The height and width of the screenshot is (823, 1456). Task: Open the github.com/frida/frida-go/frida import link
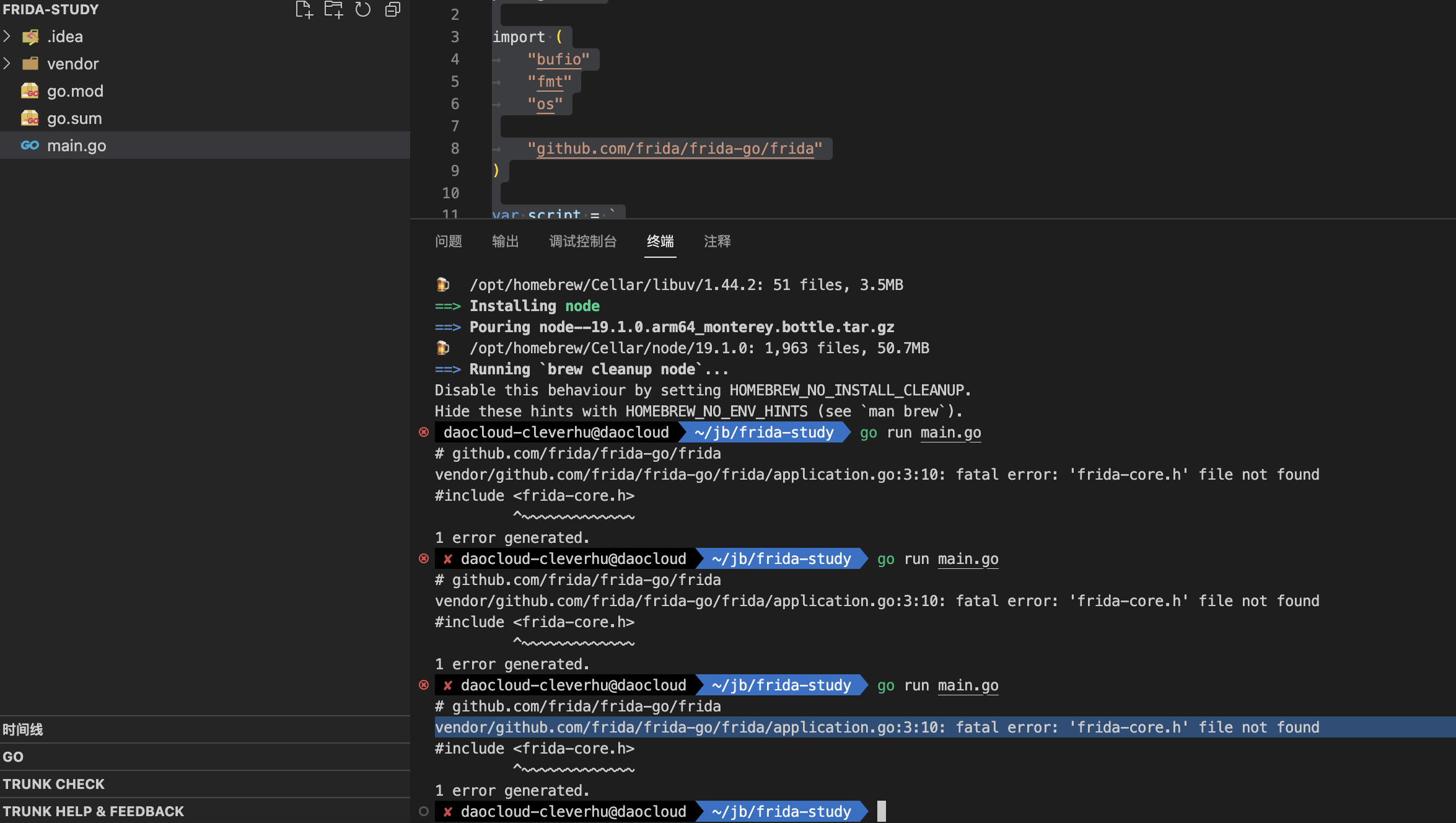click(675, 149)
